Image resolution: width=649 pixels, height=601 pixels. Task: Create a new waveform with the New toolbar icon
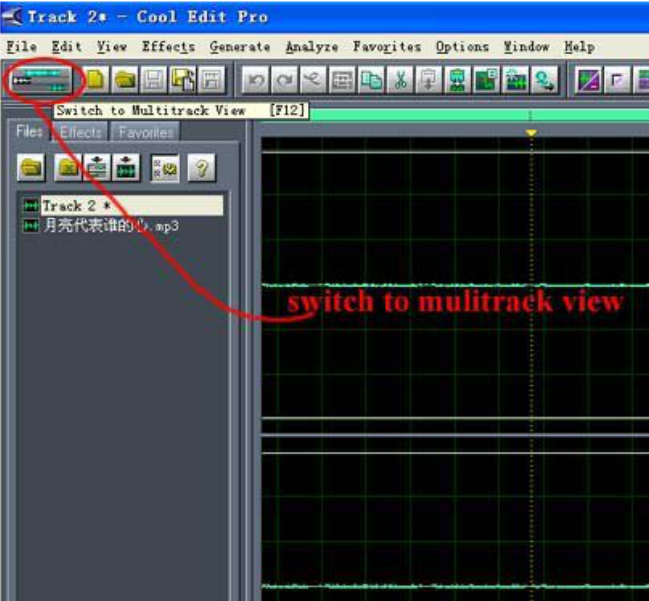click(96, 79)
